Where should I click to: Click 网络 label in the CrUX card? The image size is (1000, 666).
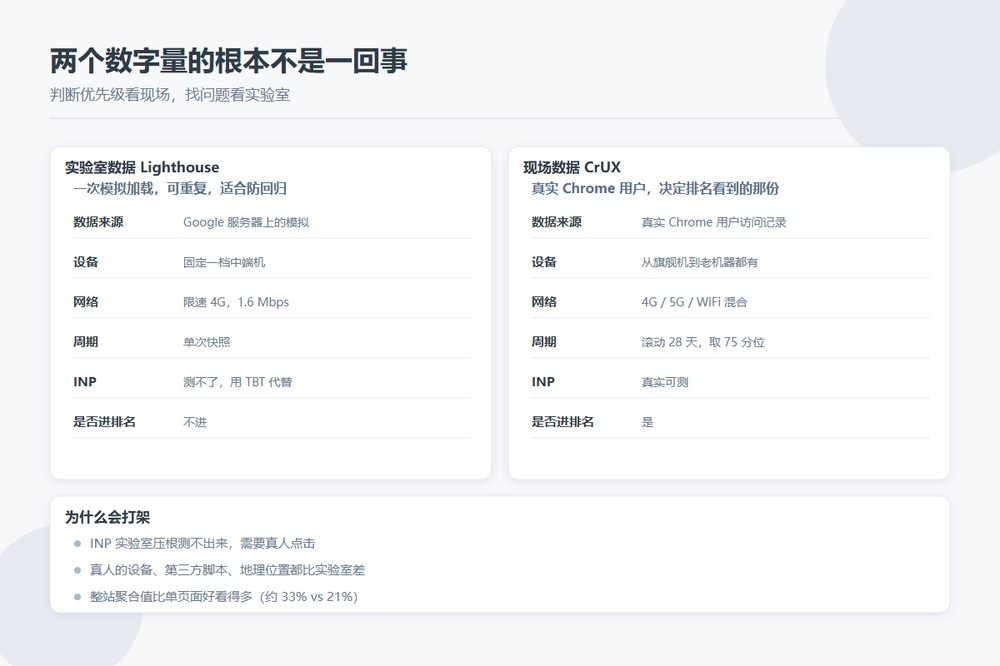point(544,302)
